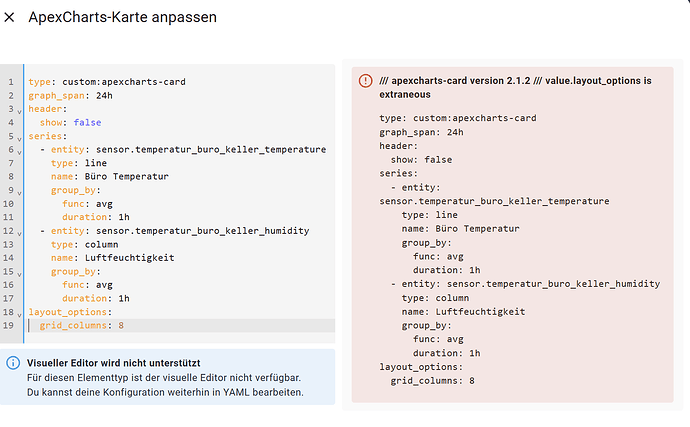Place cursor on grid_columns: 8 editor line

click(x=82, y=326)
